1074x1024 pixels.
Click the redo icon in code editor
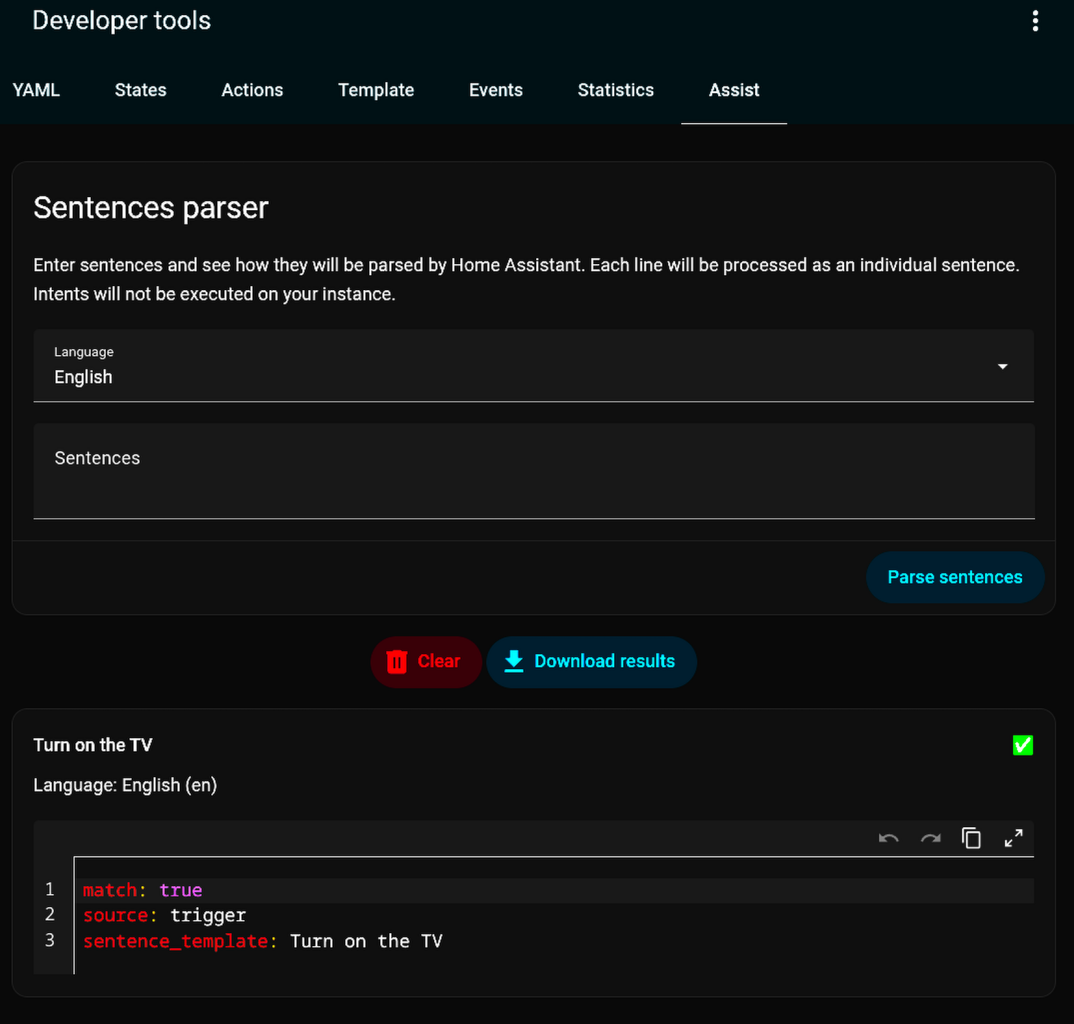pyautogui.click(x=930, y=838)
